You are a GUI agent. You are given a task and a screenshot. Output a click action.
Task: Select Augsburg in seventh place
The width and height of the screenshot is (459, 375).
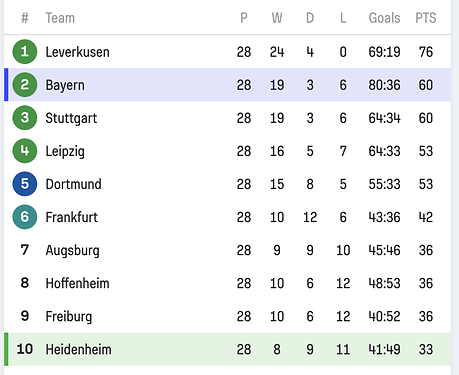coord(73,251)
